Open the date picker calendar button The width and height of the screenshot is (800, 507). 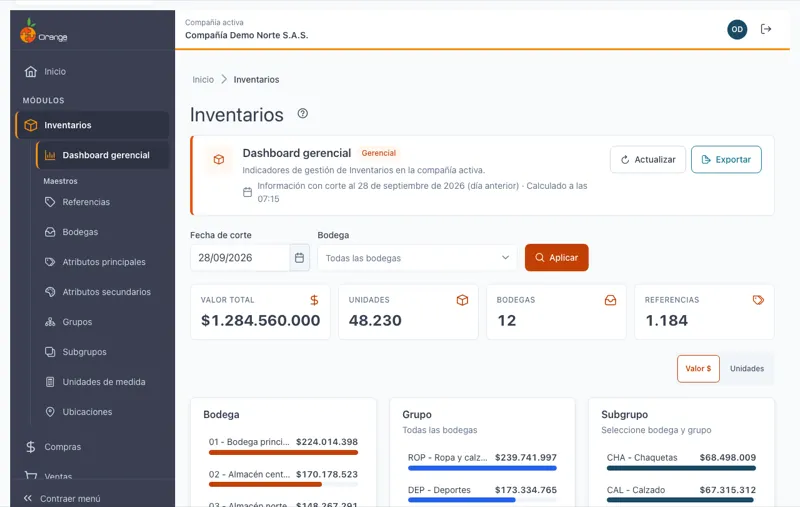tap(299, 258)
